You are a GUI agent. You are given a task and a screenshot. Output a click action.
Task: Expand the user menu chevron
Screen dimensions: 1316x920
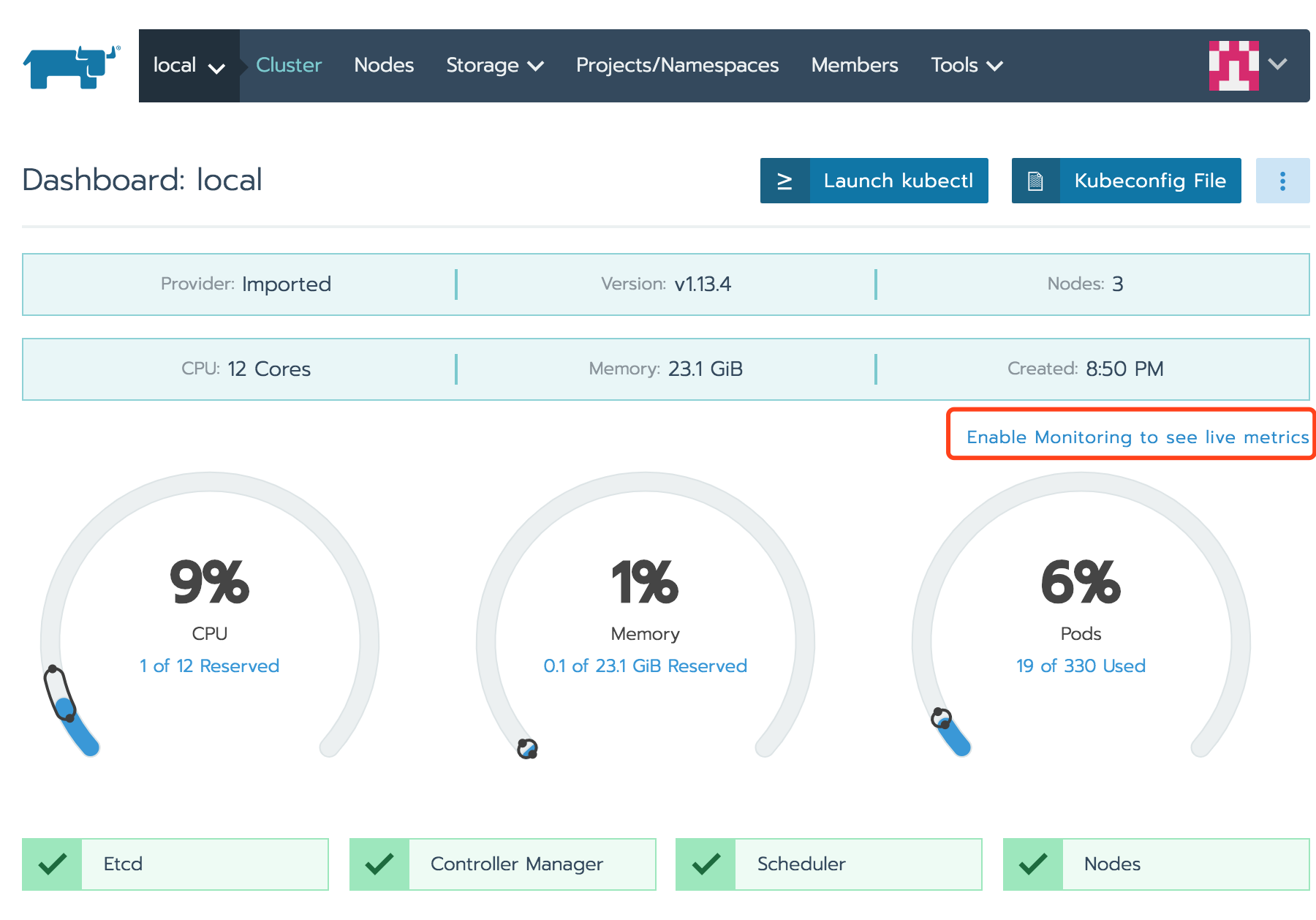click(x=1277, y=64)
